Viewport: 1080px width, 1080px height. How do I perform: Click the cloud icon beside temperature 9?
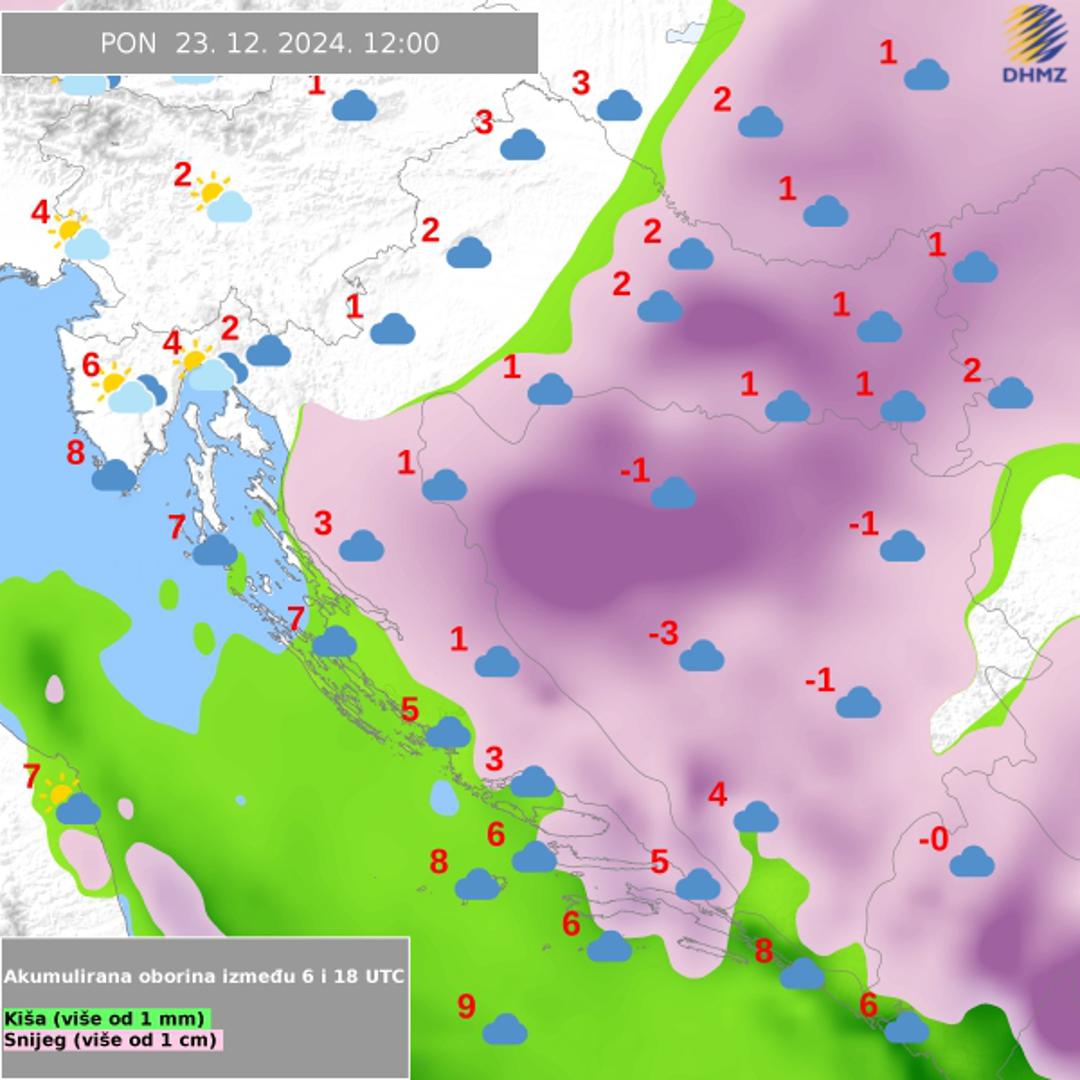[x=504, y=1028]
